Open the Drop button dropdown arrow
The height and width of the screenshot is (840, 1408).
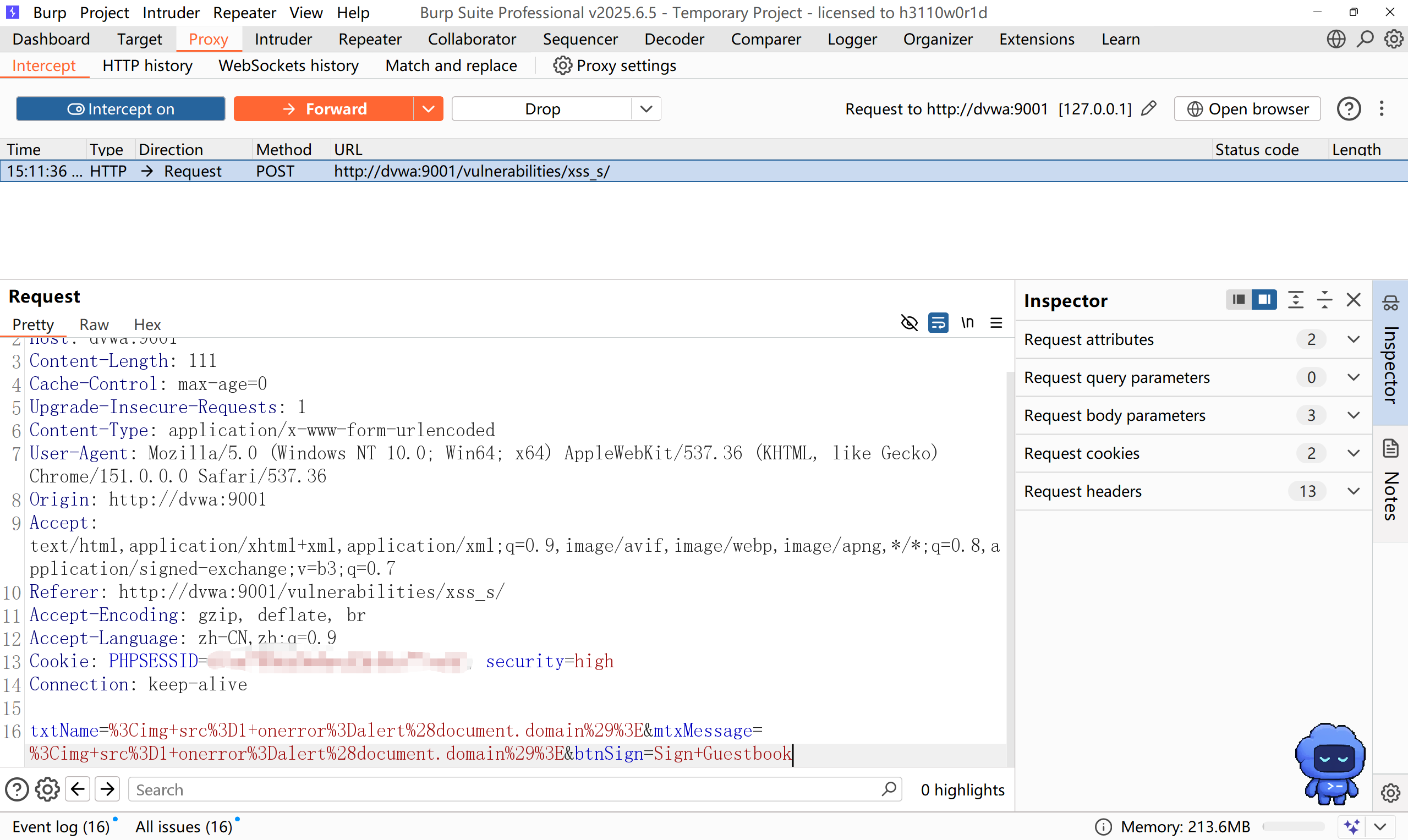(x=646, y=109)
